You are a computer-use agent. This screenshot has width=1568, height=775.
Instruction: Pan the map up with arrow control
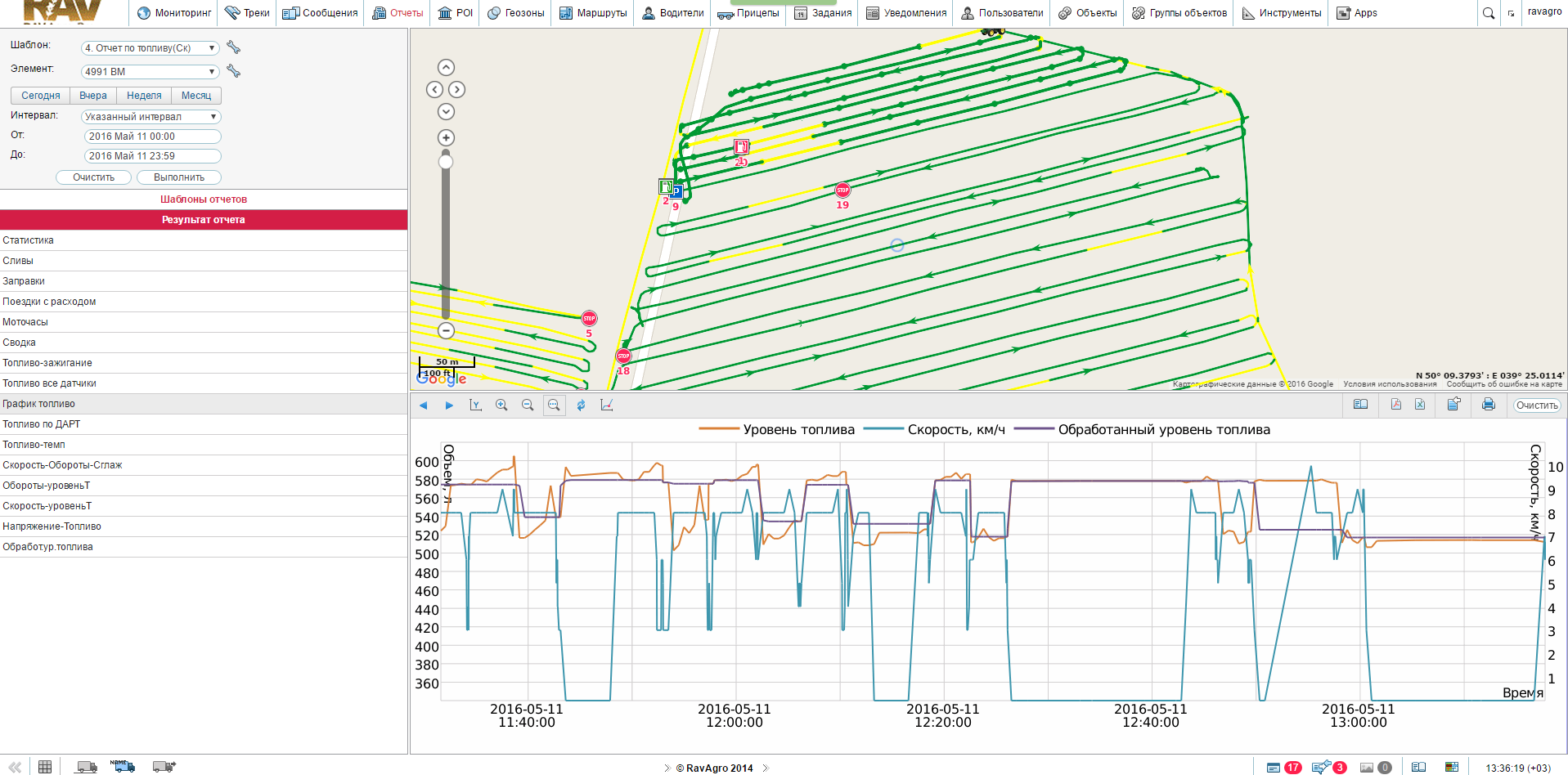pyautogui.click(x=446, y=67)
